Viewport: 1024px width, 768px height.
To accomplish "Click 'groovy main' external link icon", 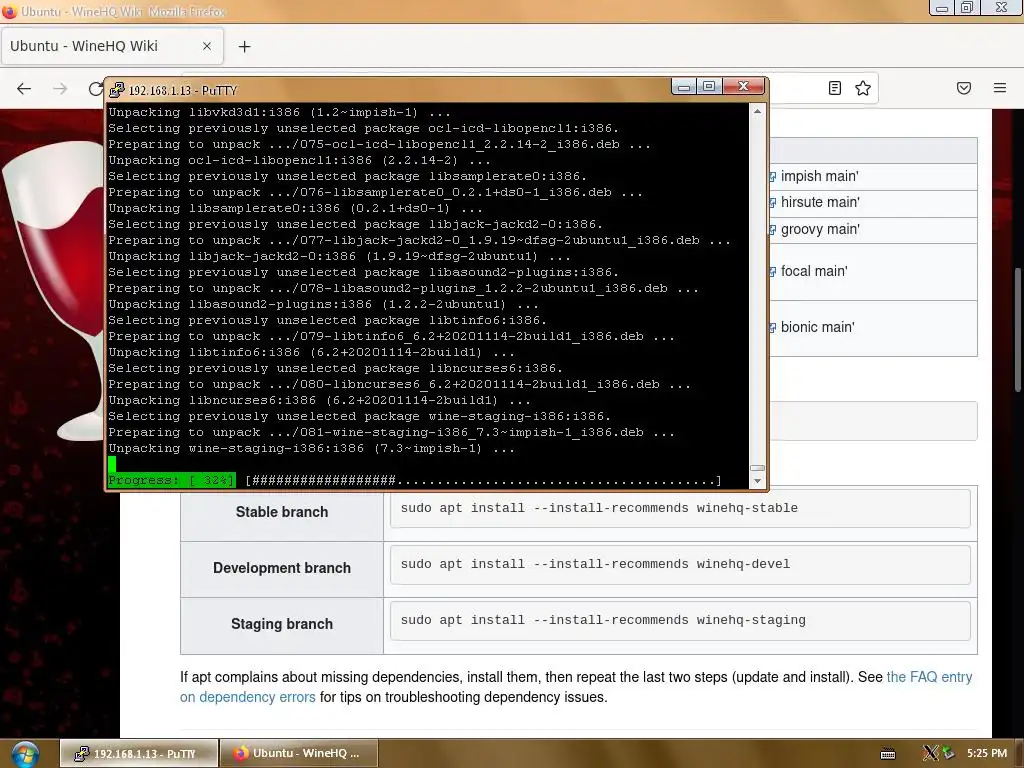I will pos(773,230).
